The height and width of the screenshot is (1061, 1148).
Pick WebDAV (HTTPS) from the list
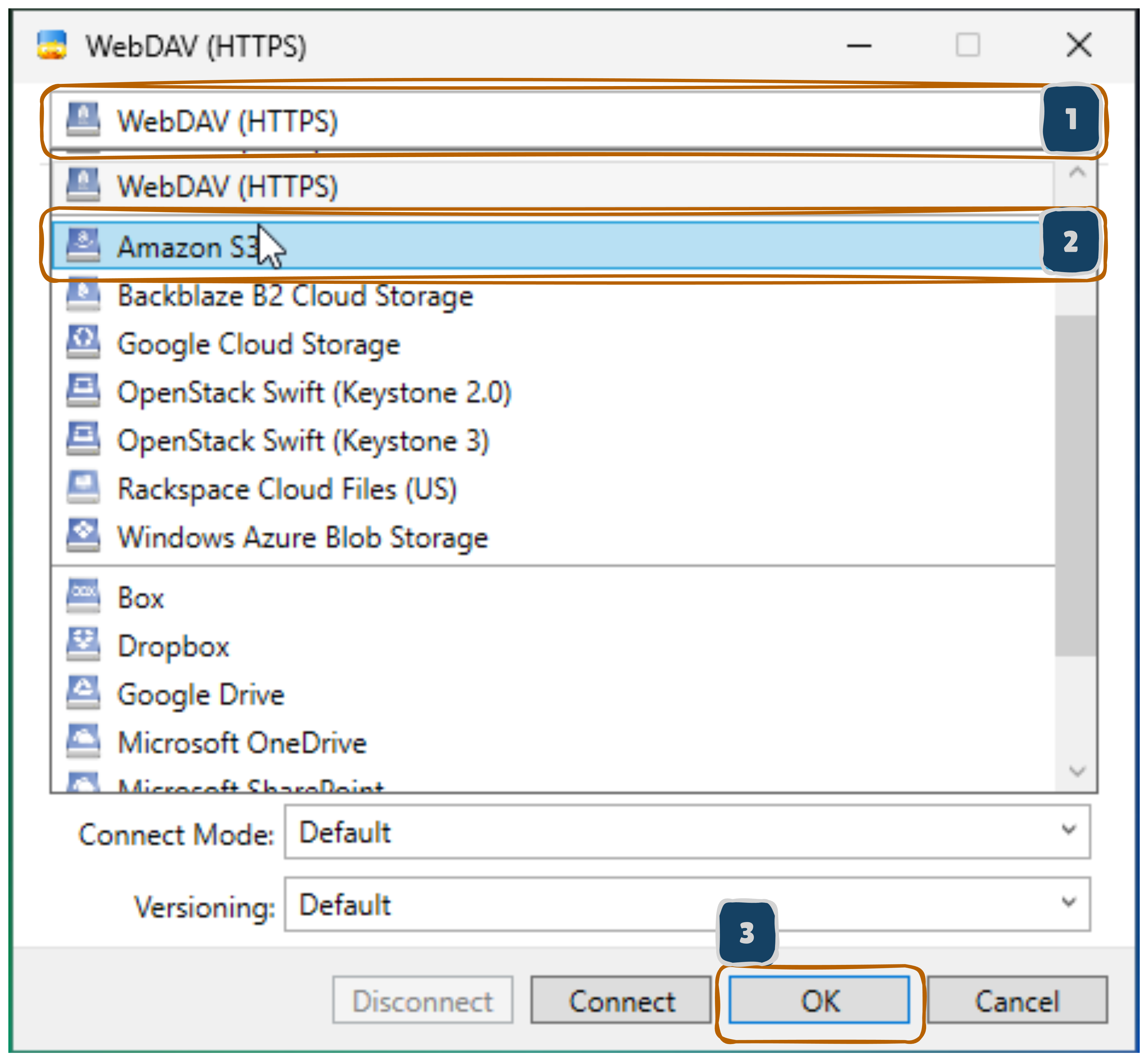click(x=227, y=186)
